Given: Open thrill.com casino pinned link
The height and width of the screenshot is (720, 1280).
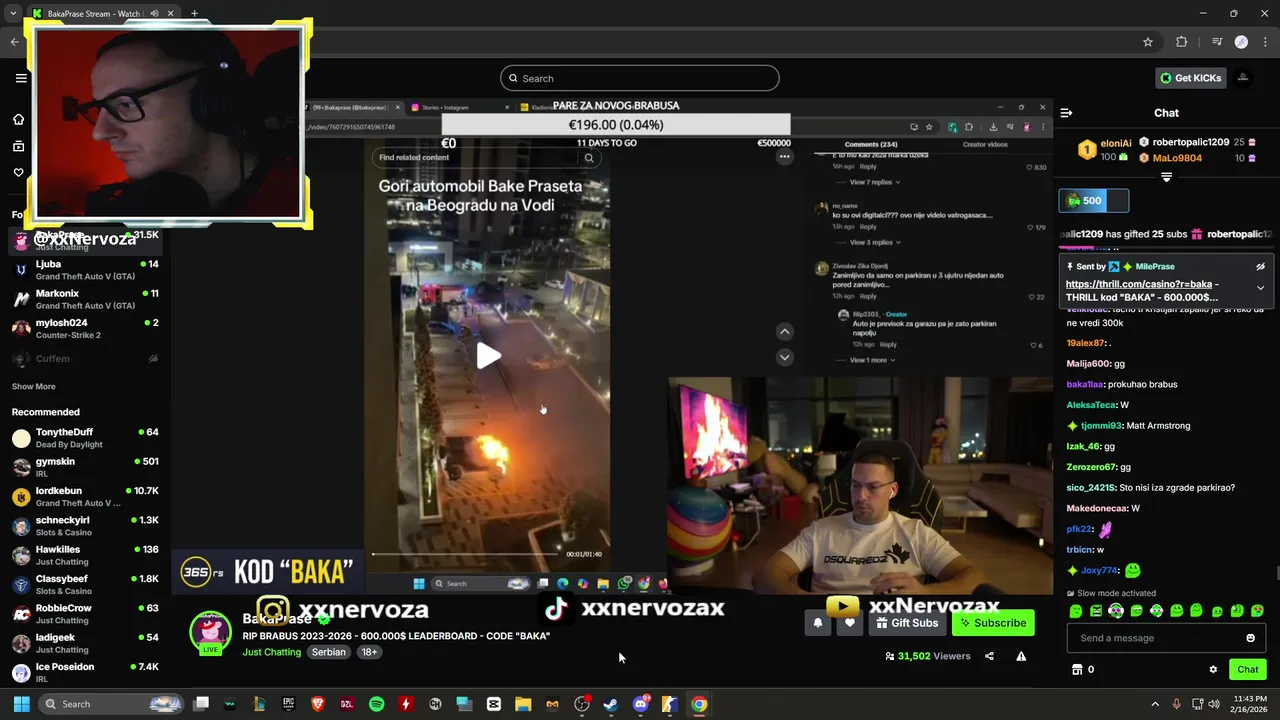Looking at the screenshot, I should tap(1138, 284).
